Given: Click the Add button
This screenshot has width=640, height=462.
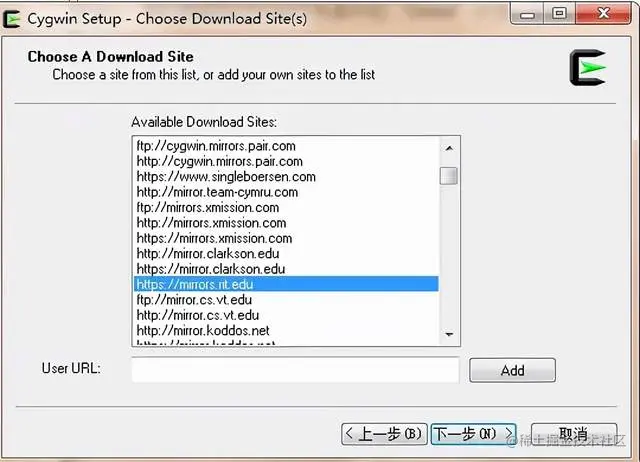Looking at the screenshot, I should click(x=512, y=370).
